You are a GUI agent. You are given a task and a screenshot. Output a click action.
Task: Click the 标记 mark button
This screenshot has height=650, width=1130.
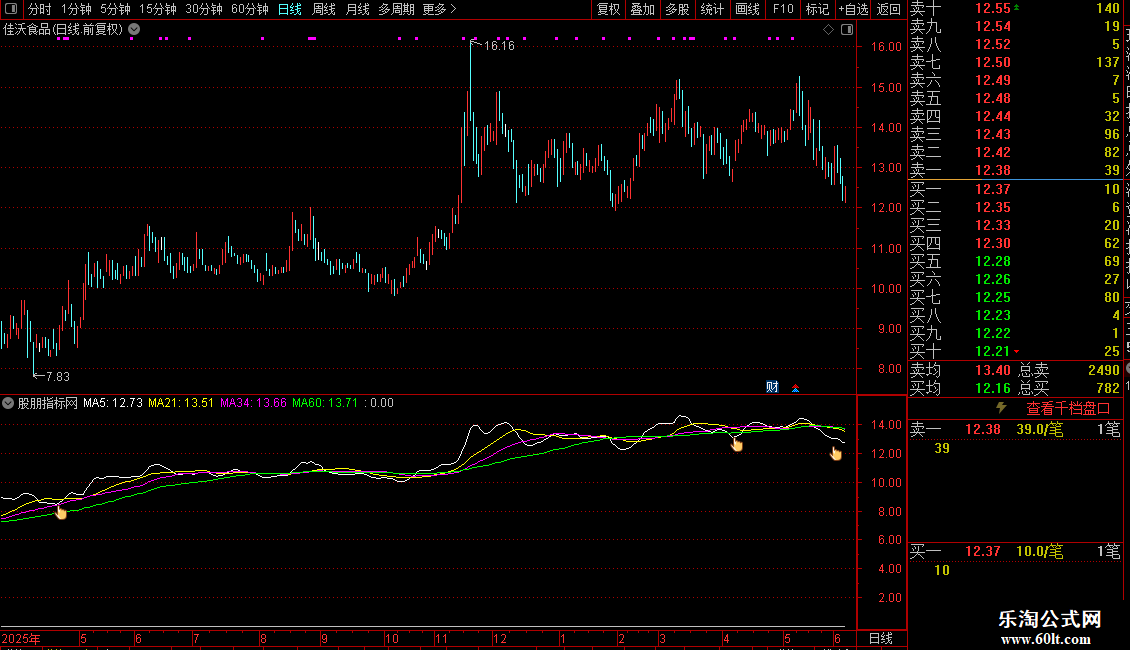pos(817,9)
